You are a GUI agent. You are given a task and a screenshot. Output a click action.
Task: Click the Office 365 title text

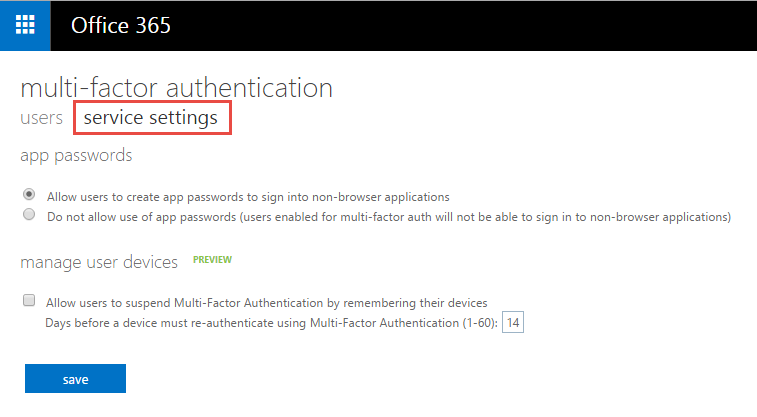point(120,26)
